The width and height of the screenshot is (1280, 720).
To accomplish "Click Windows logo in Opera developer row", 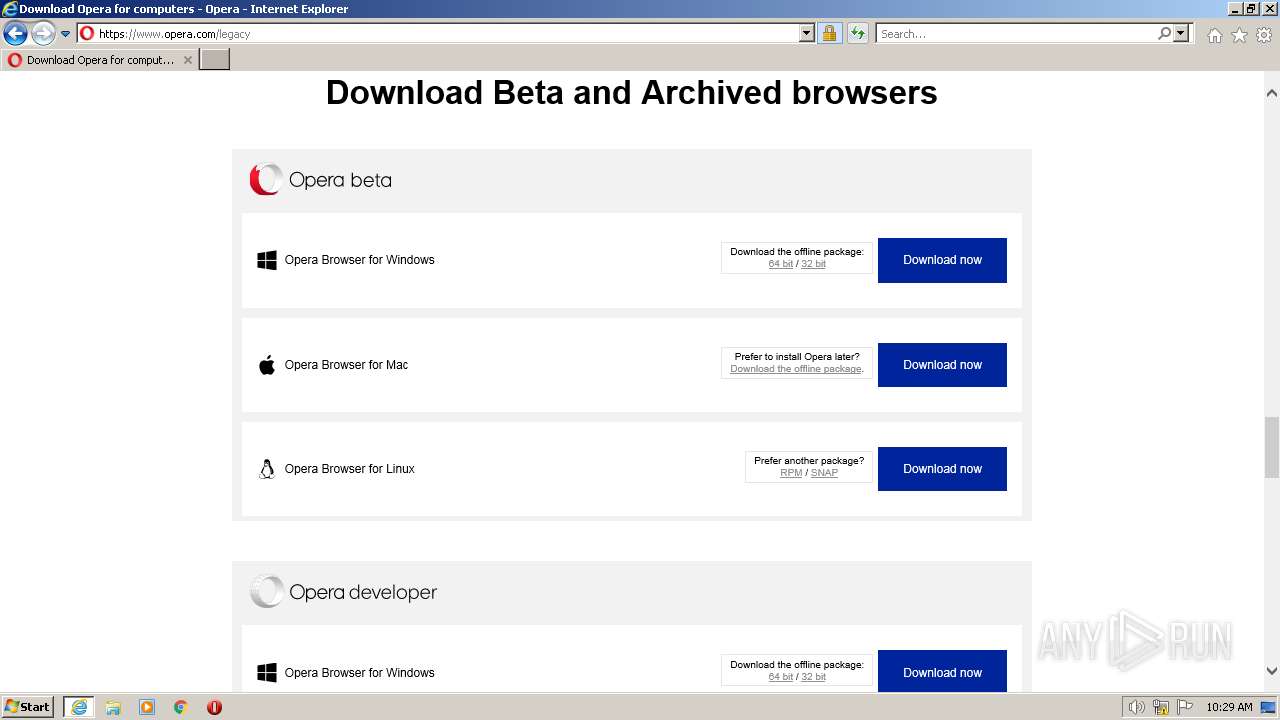I will [x=267, y=673].
